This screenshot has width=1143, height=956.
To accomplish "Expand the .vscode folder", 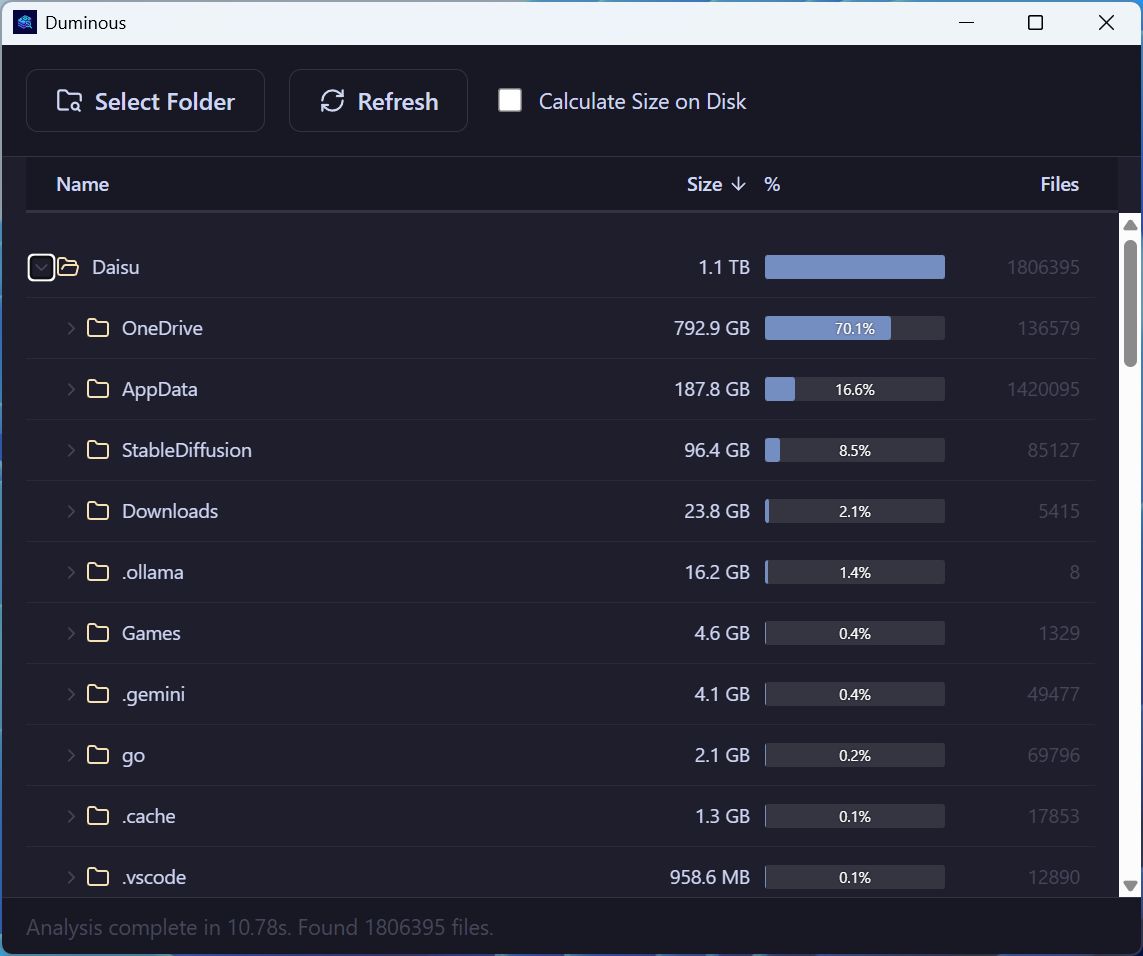I will (70, 877).
